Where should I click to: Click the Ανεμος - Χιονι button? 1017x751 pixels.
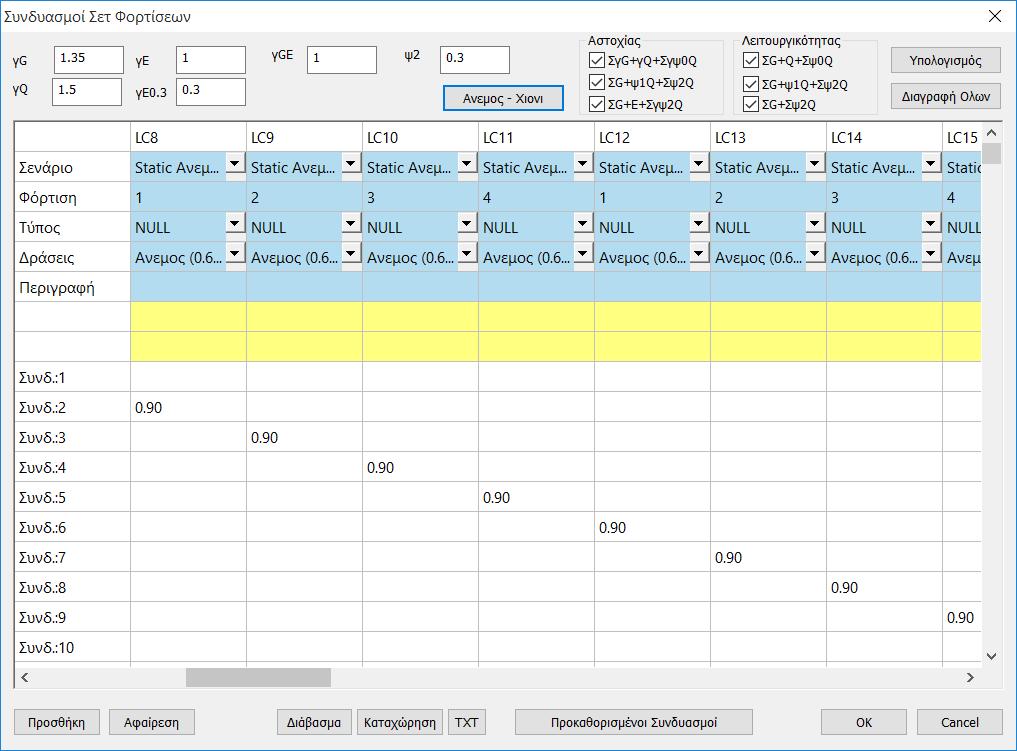point(503,99)
